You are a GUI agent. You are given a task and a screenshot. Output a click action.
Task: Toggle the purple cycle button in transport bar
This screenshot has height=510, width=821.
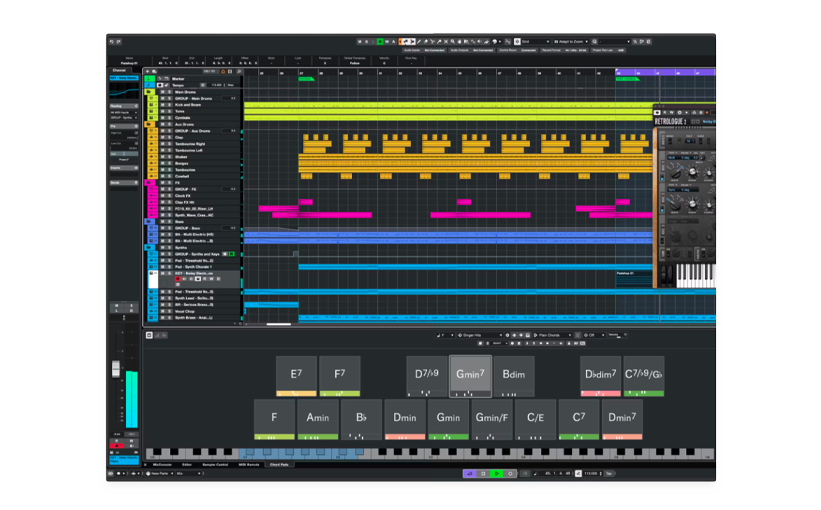coord(469,474)
